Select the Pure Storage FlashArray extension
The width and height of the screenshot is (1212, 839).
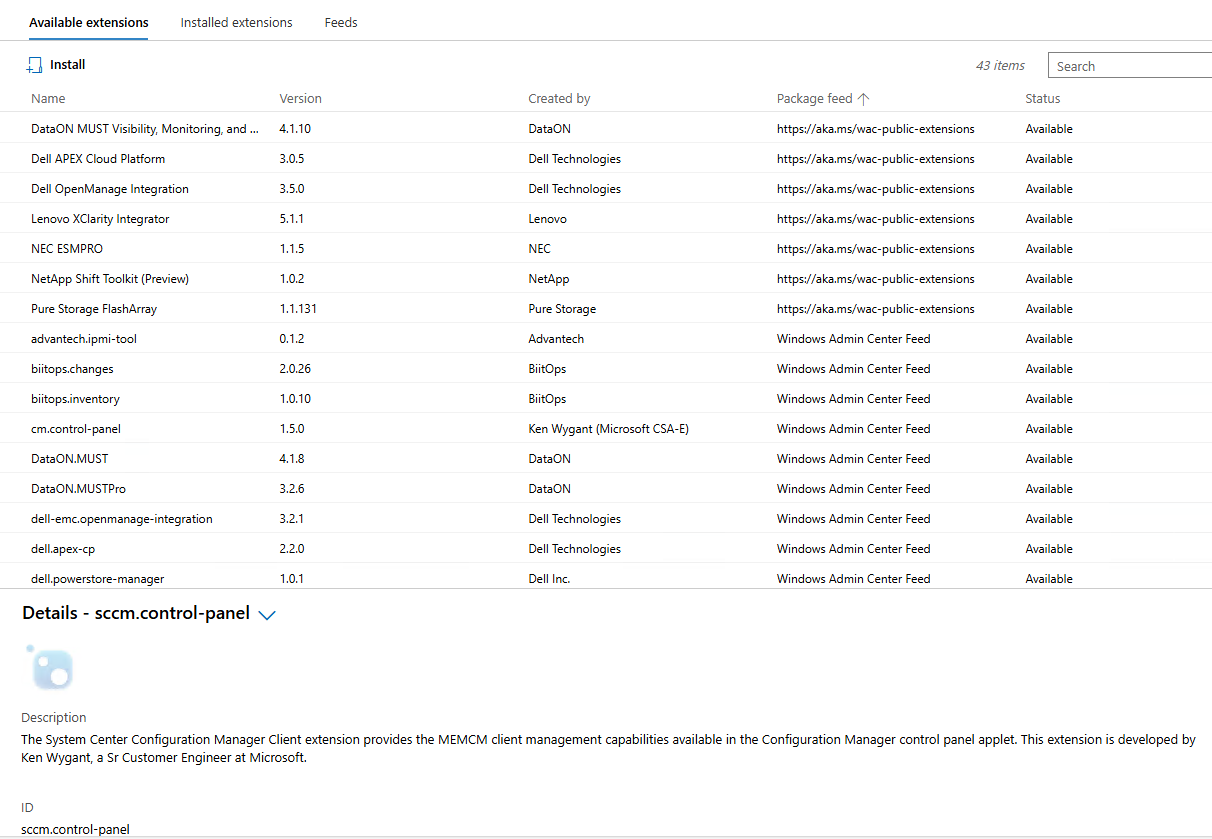94,309
